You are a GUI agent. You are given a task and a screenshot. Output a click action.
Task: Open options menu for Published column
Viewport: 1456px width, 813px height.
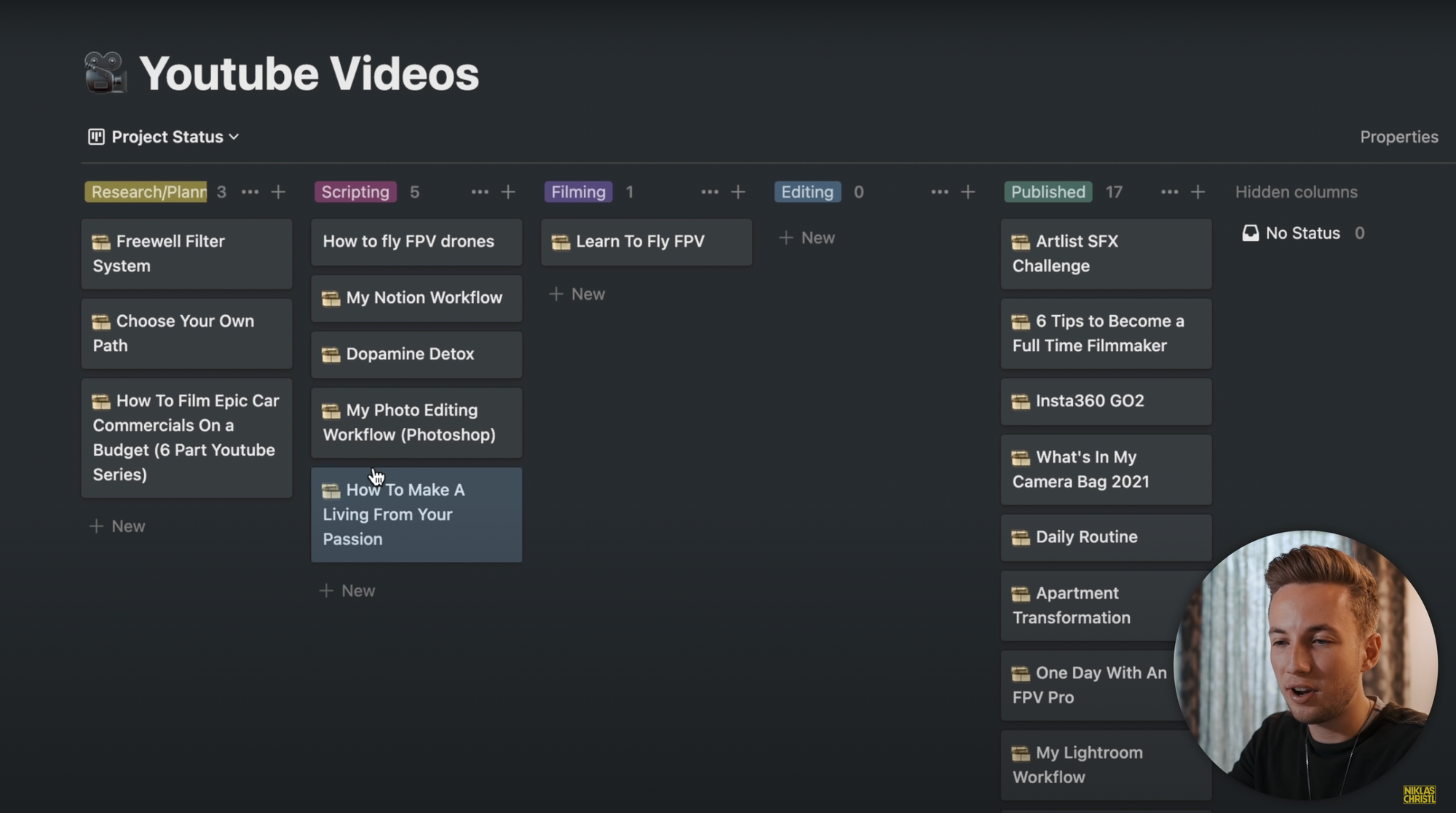1169,192
